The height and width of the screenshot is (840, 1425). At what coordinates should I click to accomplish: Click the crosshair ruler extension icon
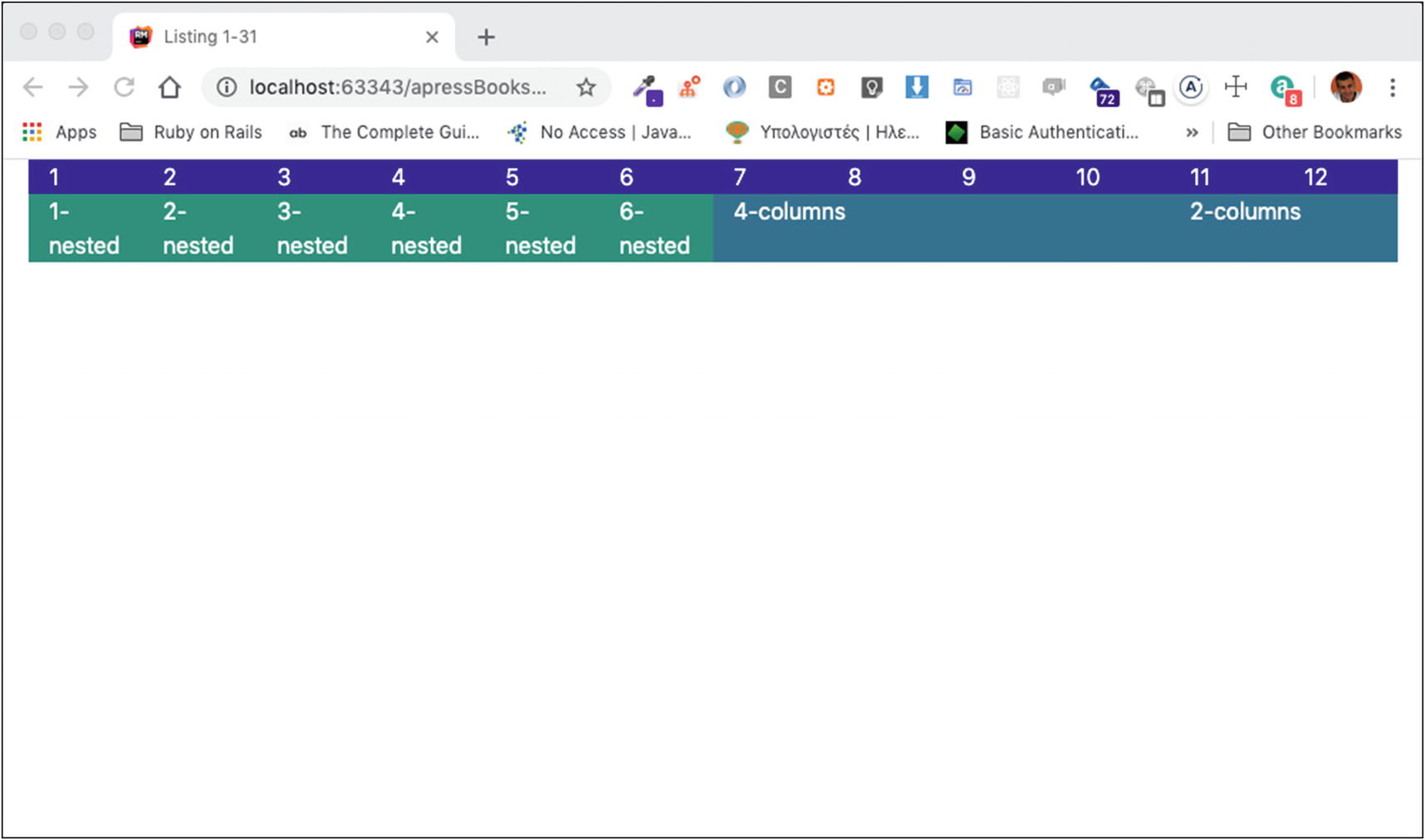tap(1236, 86)
